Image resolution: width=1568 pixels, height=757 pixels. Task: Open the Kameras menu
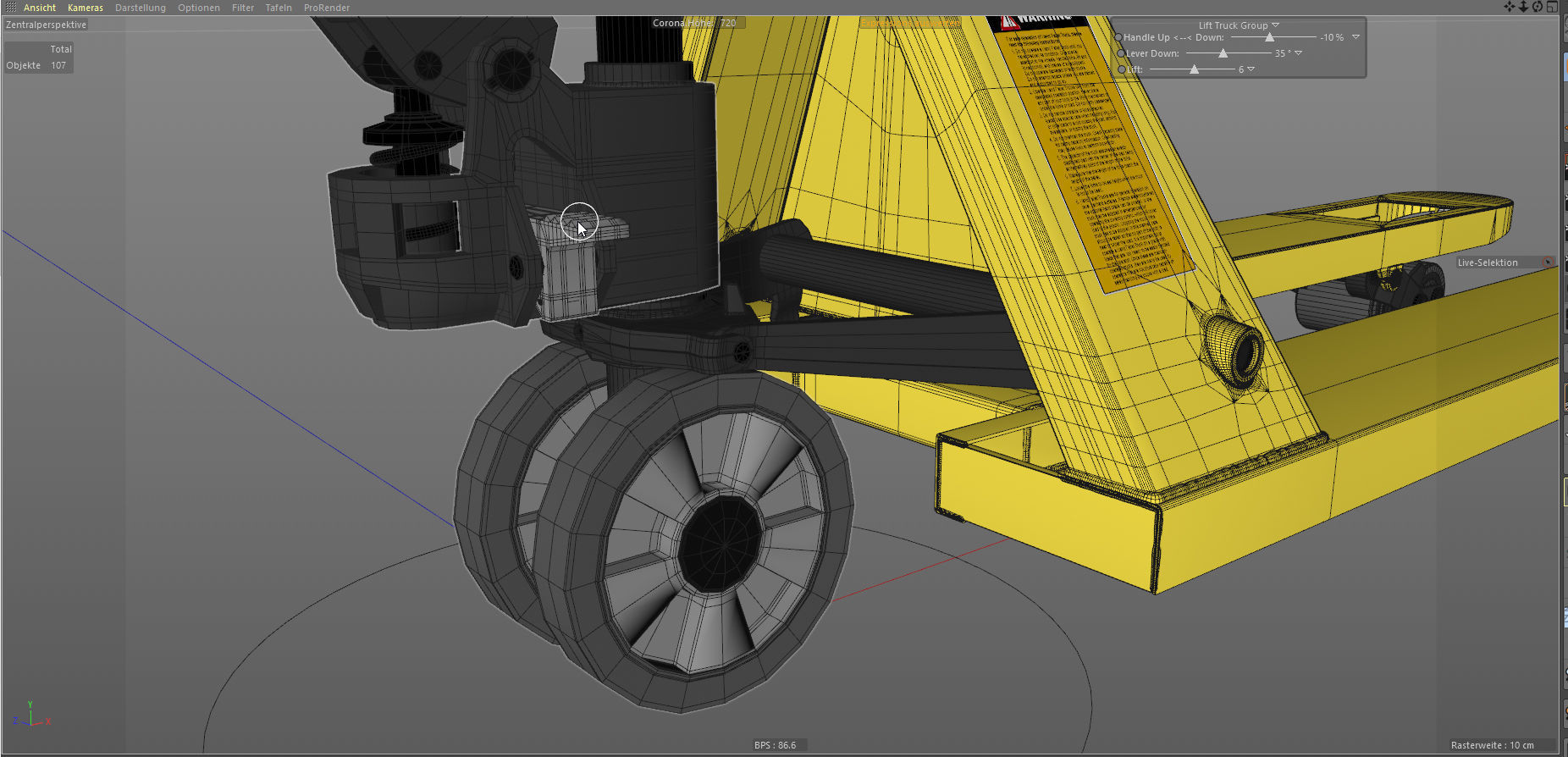point(86,8)
